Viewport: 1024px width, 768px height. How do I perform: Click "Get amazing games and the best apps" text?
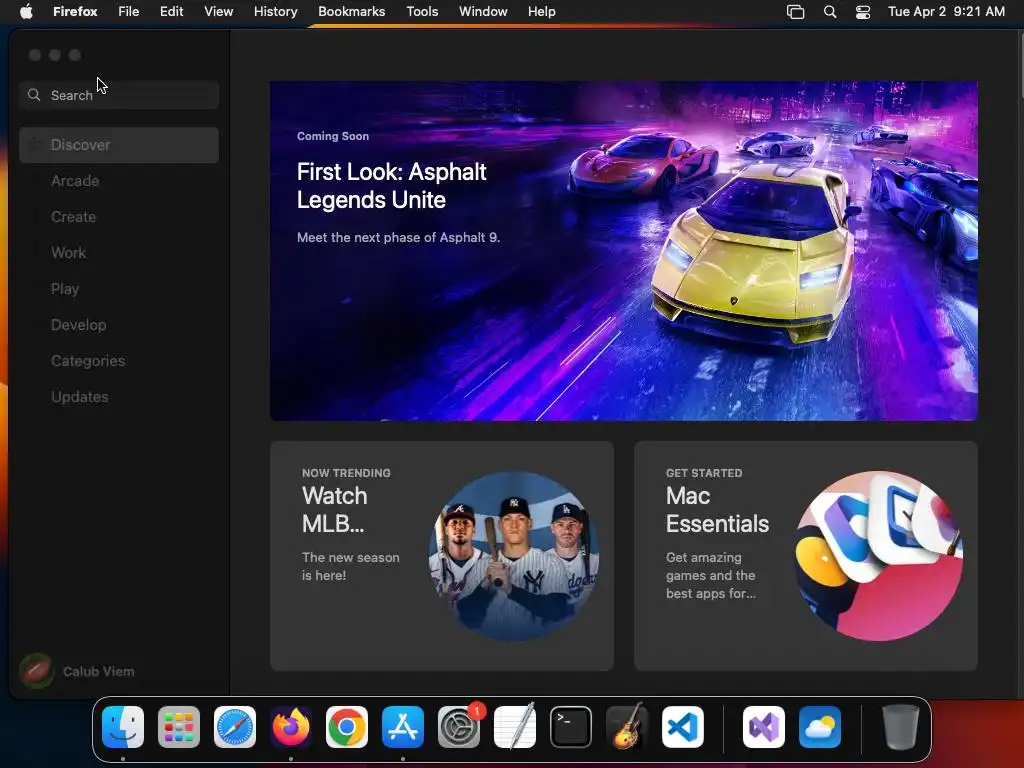click(711, 575)
